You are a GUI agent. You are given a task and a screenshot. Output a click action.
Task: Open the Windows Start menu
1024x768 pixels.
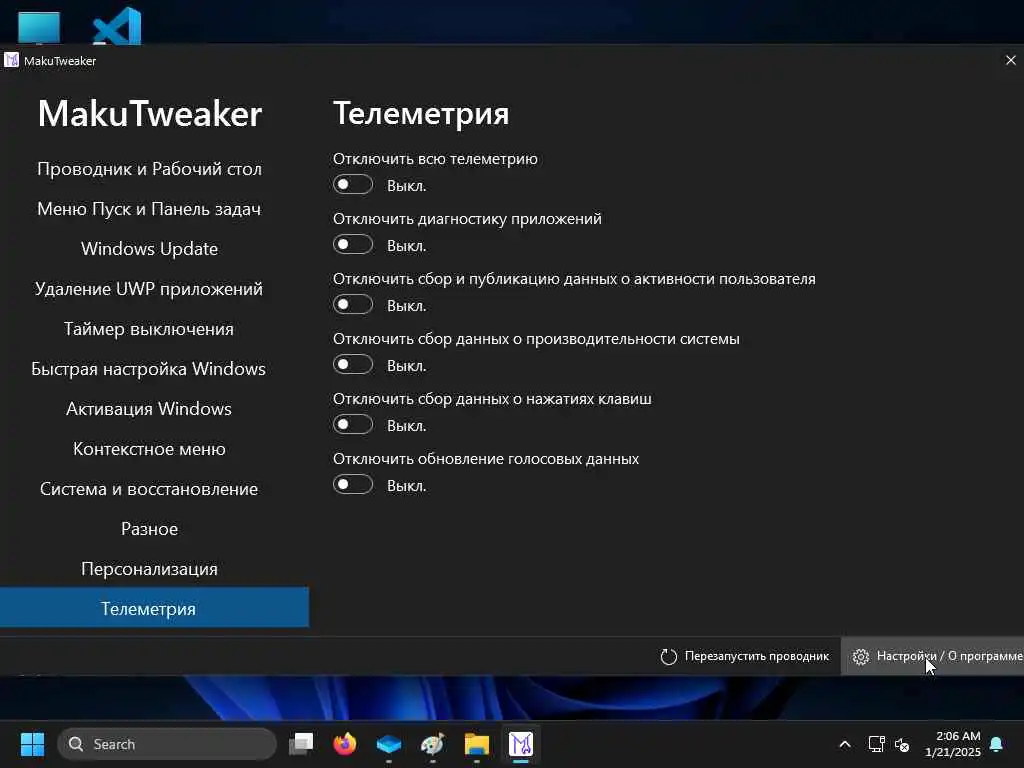32,744
